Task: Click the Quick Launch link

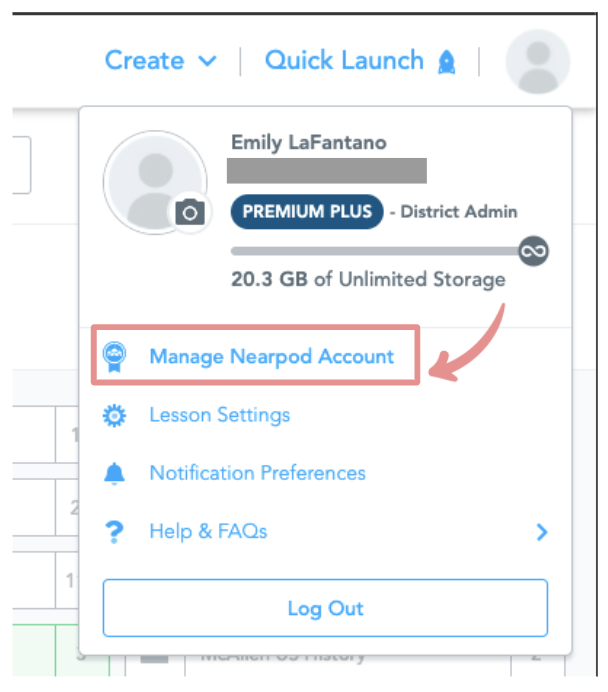Action: point(344,61)
